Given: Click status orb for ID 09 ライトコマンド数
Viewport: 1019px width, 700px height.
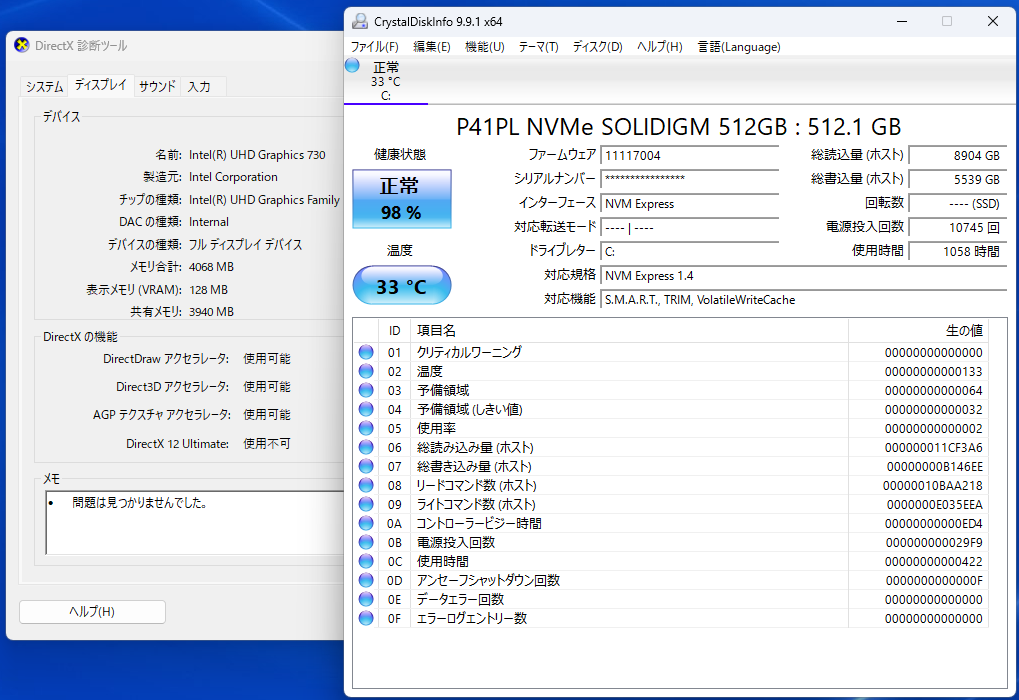Looking at the screenshot, I should [x=366, y=504].
